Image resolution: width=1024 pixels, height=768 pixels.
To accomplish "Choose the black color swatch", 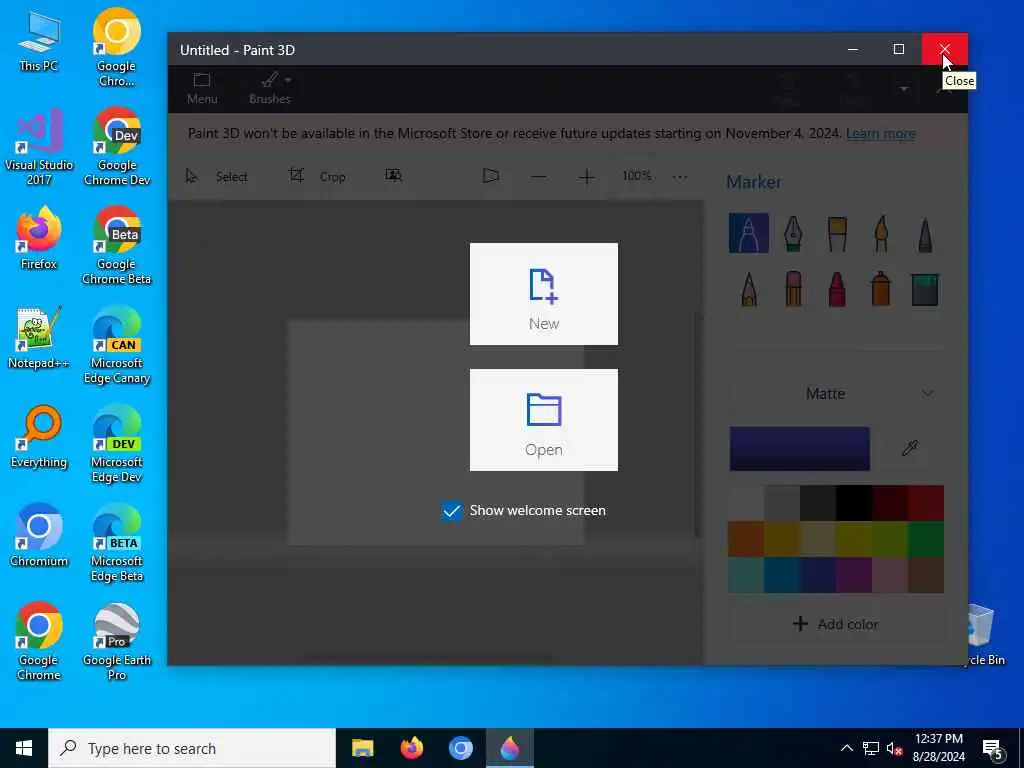I will pos(854,502).
